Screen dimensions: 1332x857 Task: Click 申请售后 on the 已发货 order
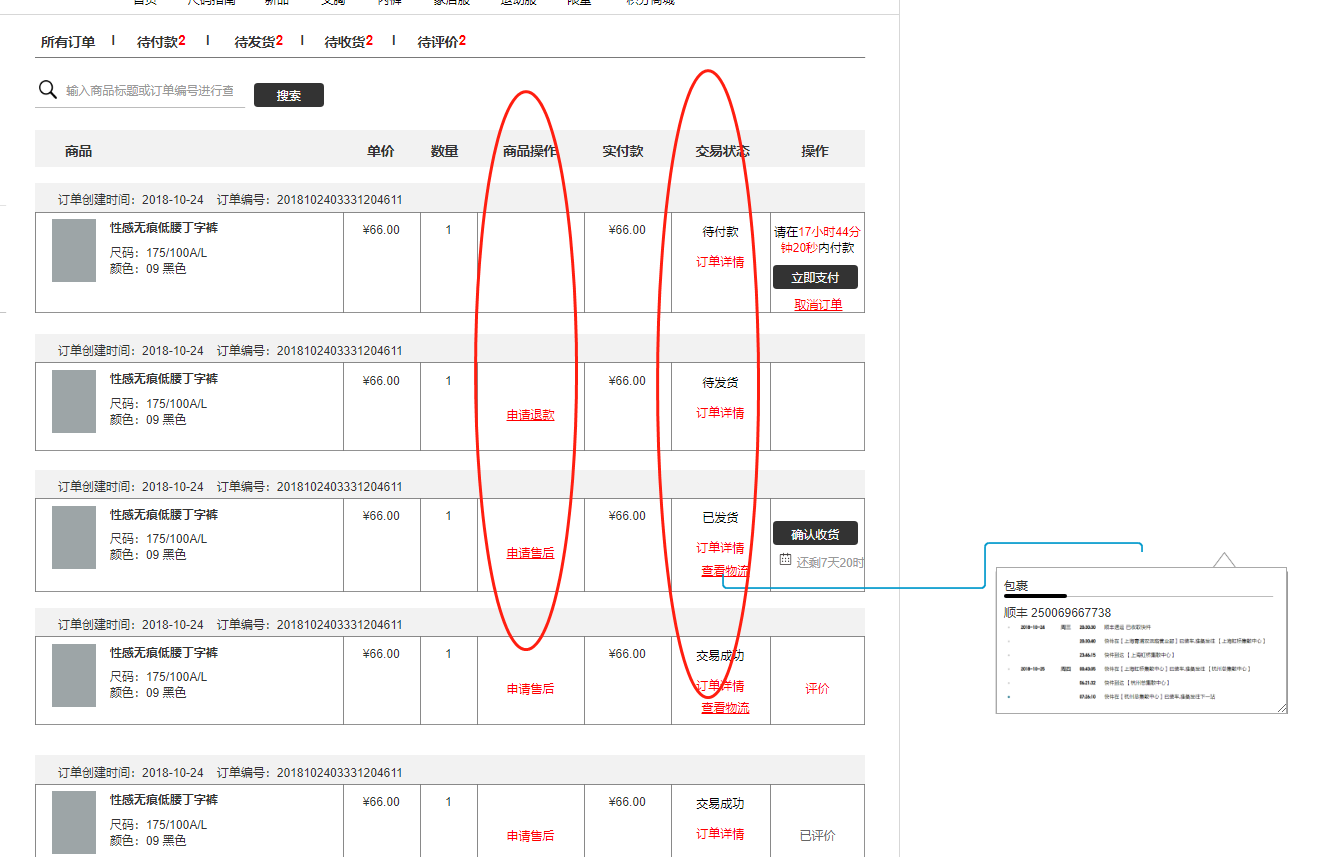530,553
